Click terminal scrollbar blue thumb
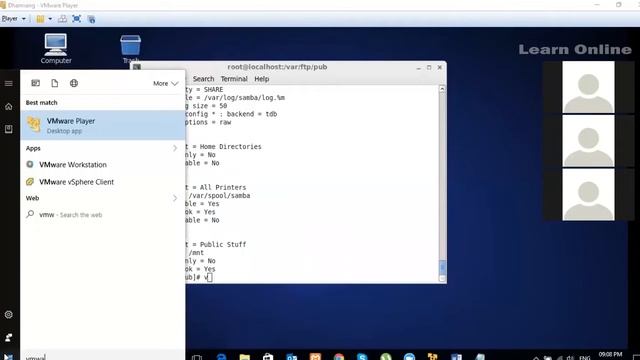Screen dimensions: 640x360 coord(442,268)
